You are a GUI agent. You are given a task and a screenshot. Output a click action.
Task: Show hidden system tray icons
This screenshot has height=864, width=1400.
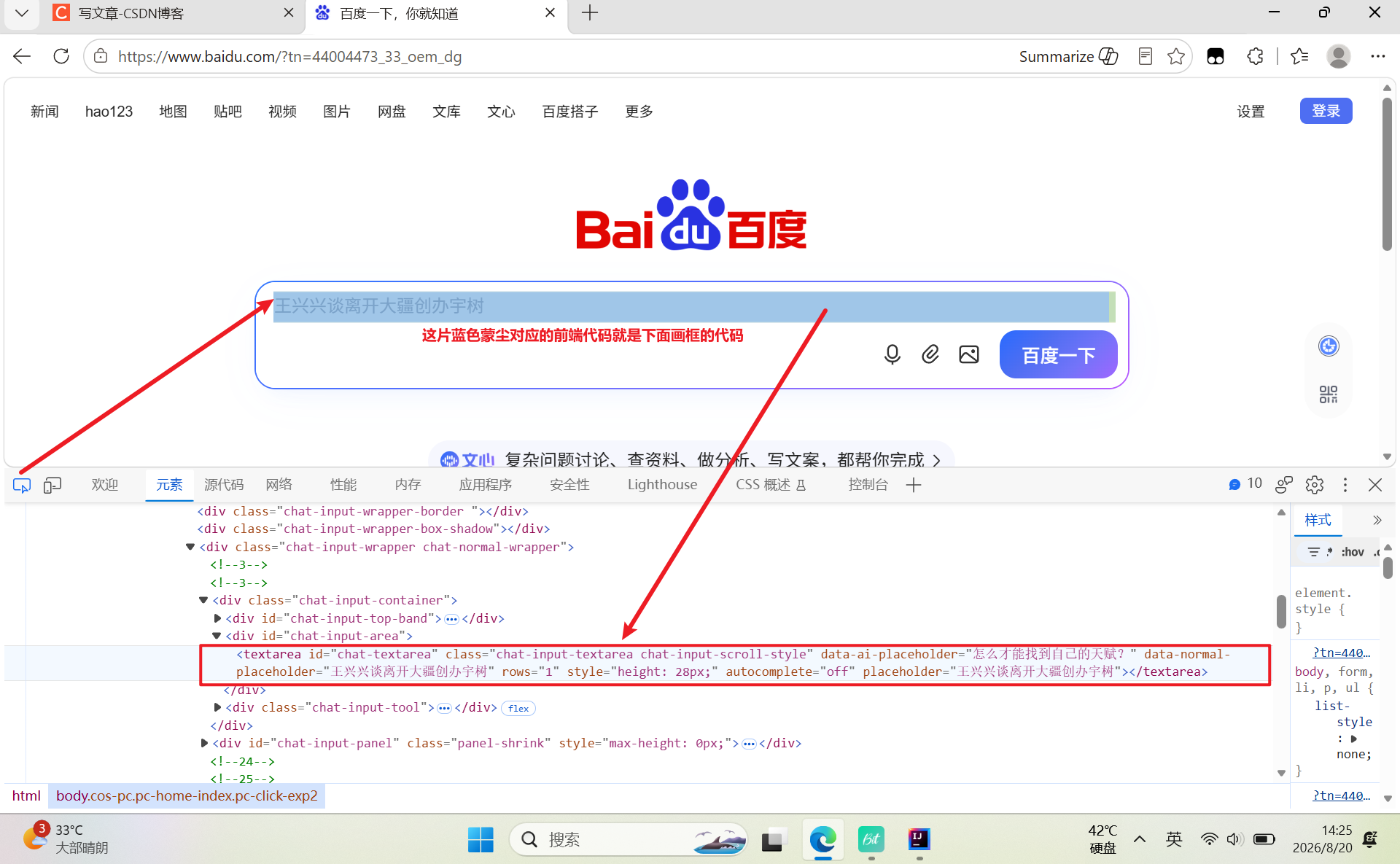click(1140, 839)
